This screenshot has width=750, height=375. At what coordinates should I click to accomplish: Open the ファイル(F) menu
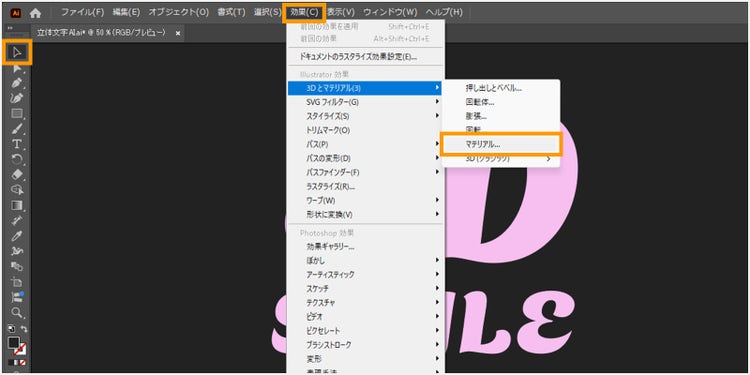point(82,12)
